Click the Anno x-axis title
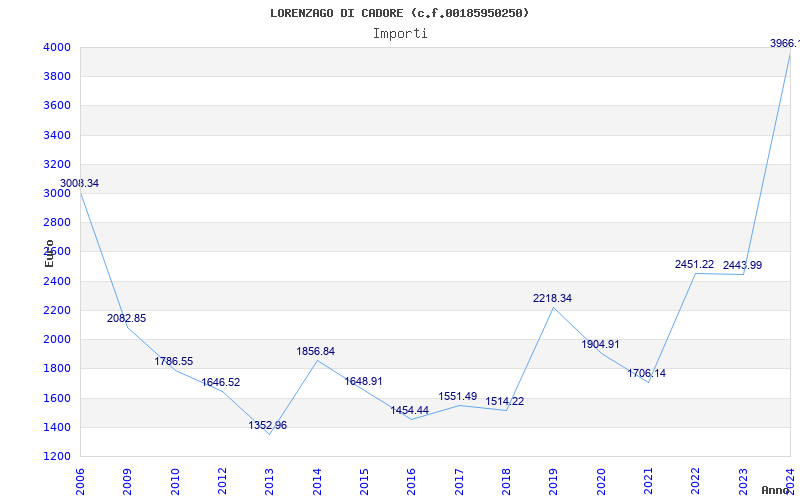This screenshot has height=500, width=800. coord(776,490)
